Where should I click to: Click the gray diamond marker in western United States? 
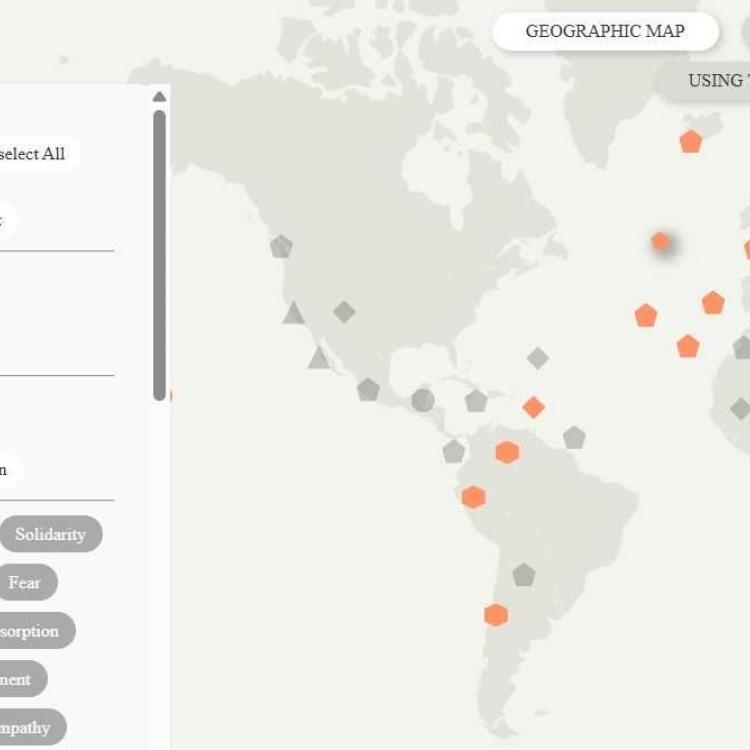(x=344, y=312)
